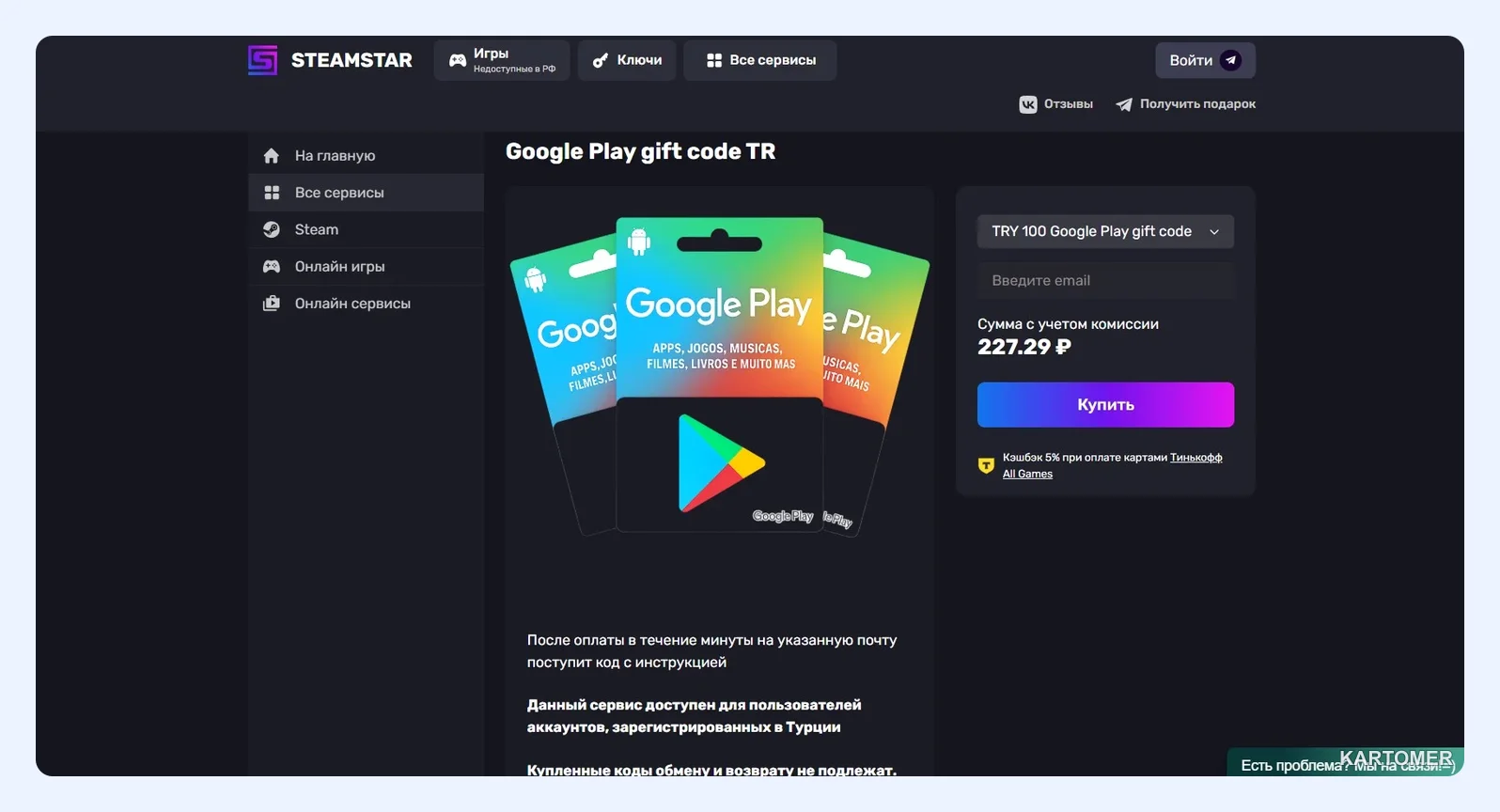
Task: Click the gamepad icon for Онлайн игры
Action: [x=272, y=266]
